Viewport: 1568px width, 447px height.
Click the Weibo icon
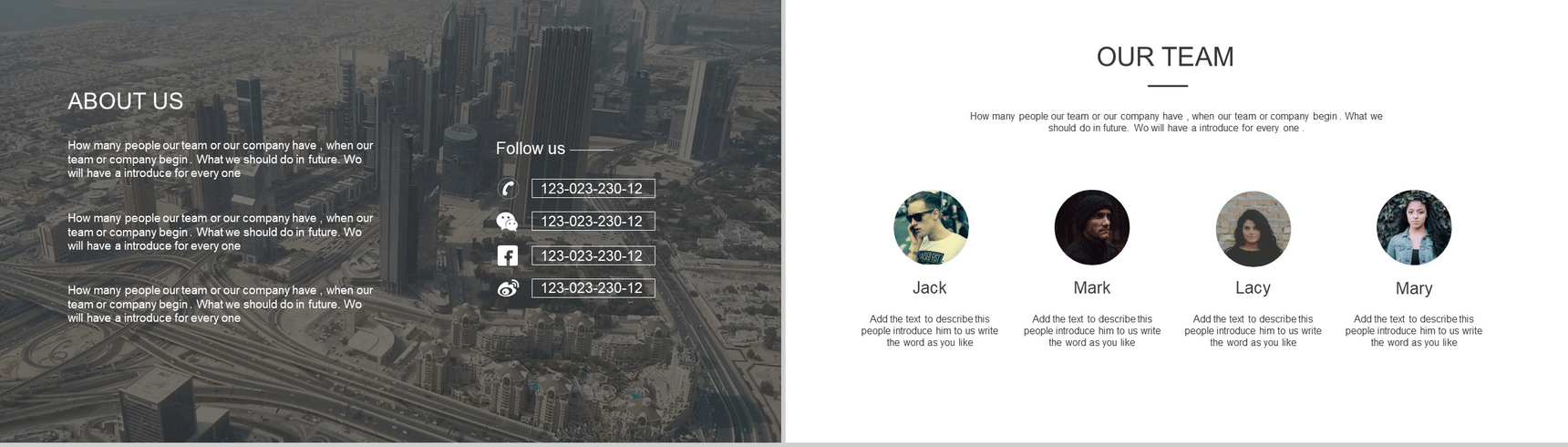(x=508, y=288)
